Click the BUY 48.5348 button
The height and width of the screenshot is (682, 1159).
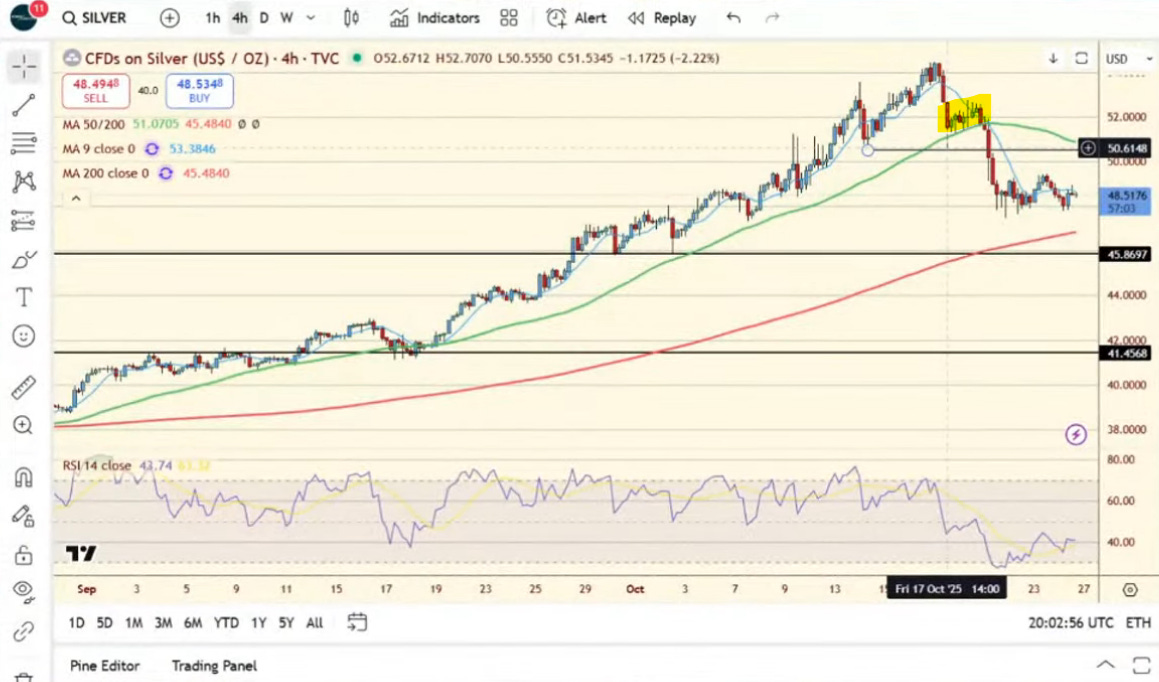[200, 91]
